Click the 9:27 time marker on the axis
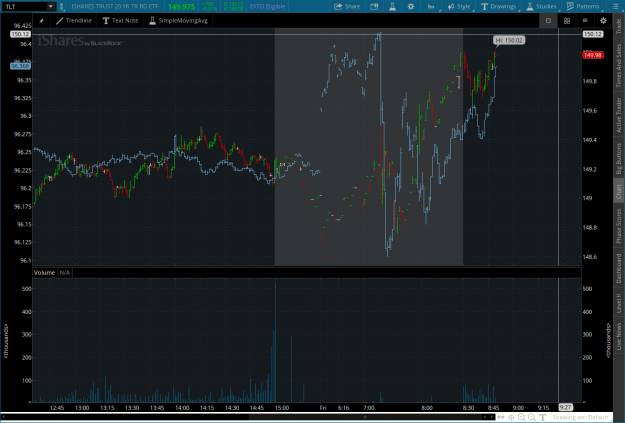 click(x=565, y=407)
